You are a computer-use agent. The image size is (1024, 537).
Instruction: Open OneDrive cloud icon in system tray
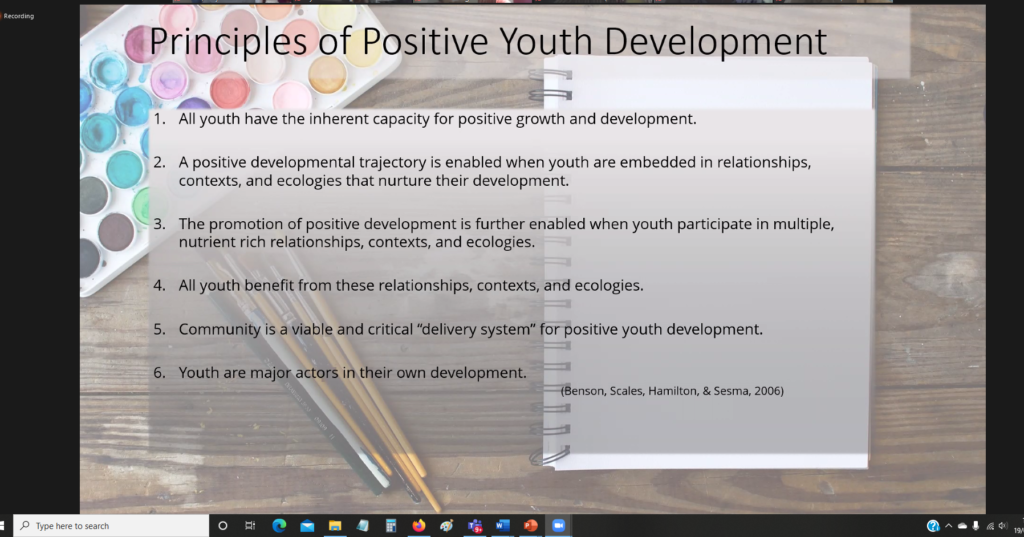click(962, 526)
